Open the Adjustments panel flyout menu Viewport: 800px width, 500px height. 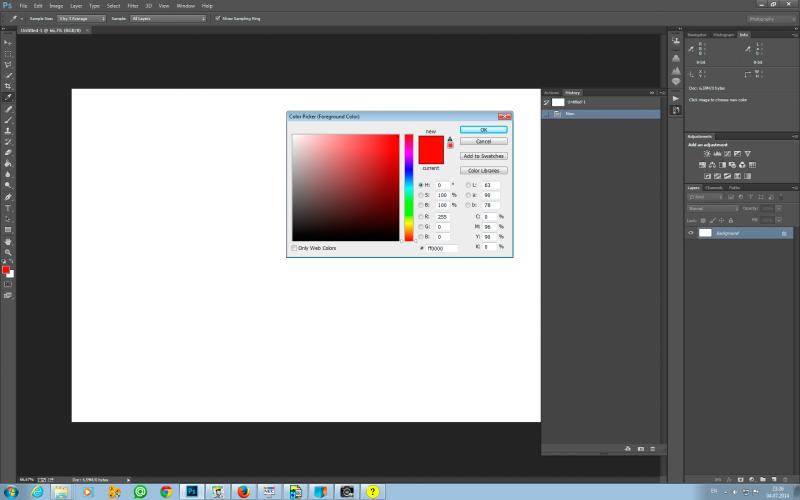795,137
